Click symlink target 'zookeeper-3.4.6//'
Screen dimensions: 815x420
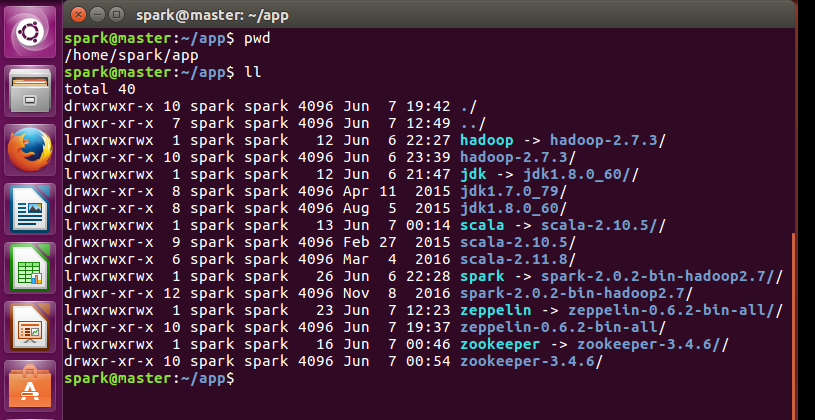[x=653, y=344]
